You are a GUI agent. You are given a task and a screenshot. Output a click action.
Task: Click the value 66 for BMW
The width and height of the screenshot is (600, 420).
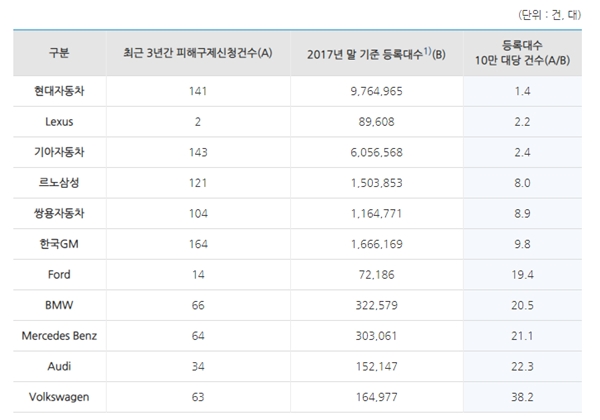(198, 305)
